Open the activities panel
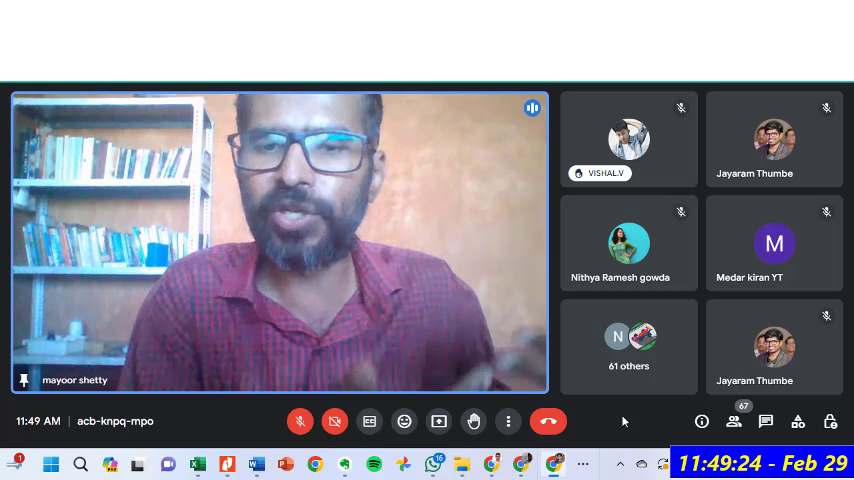This screenshot has height=480, width=854. pos(798,422)
